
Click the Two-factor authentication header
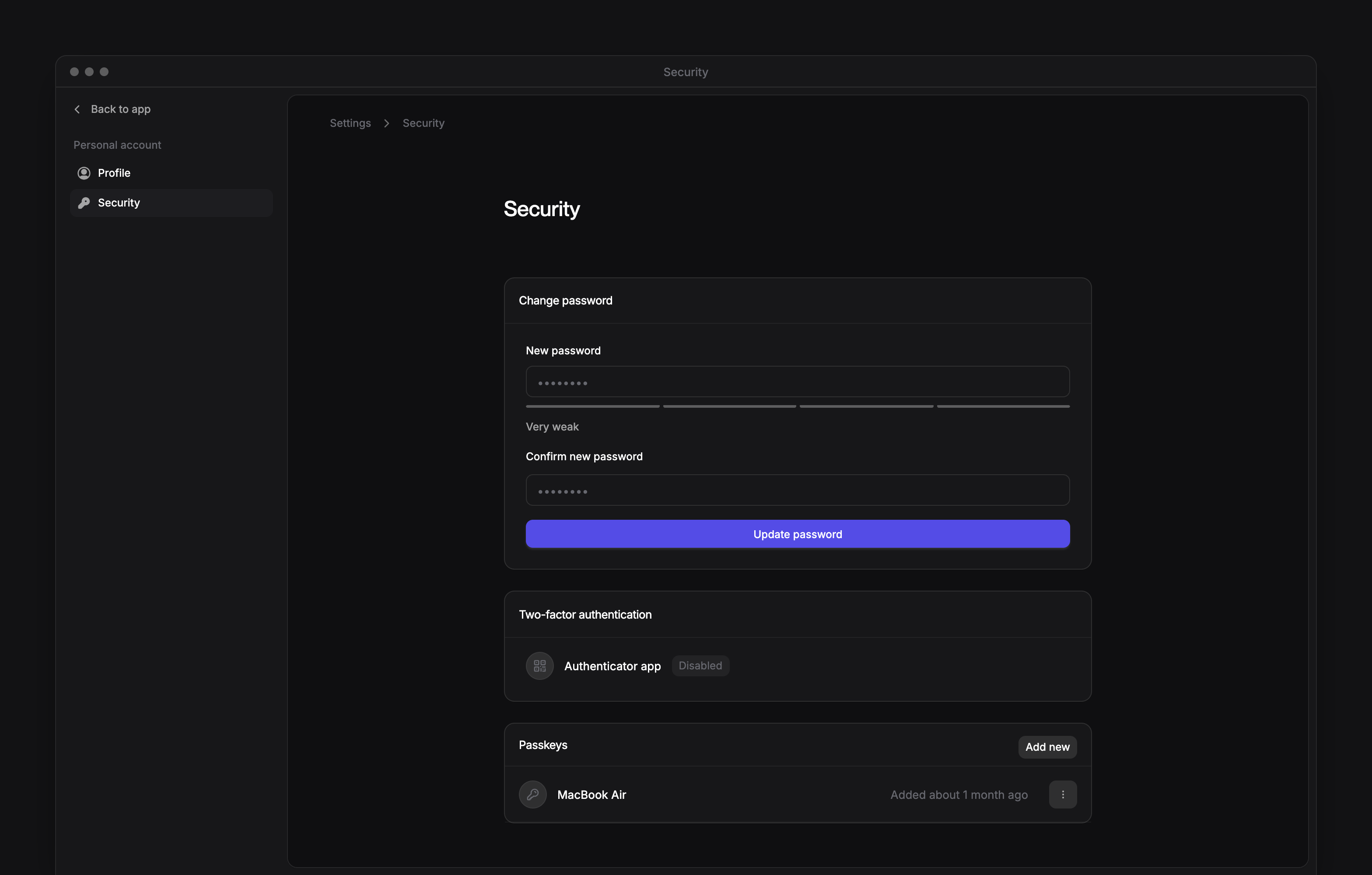(585, 615)
